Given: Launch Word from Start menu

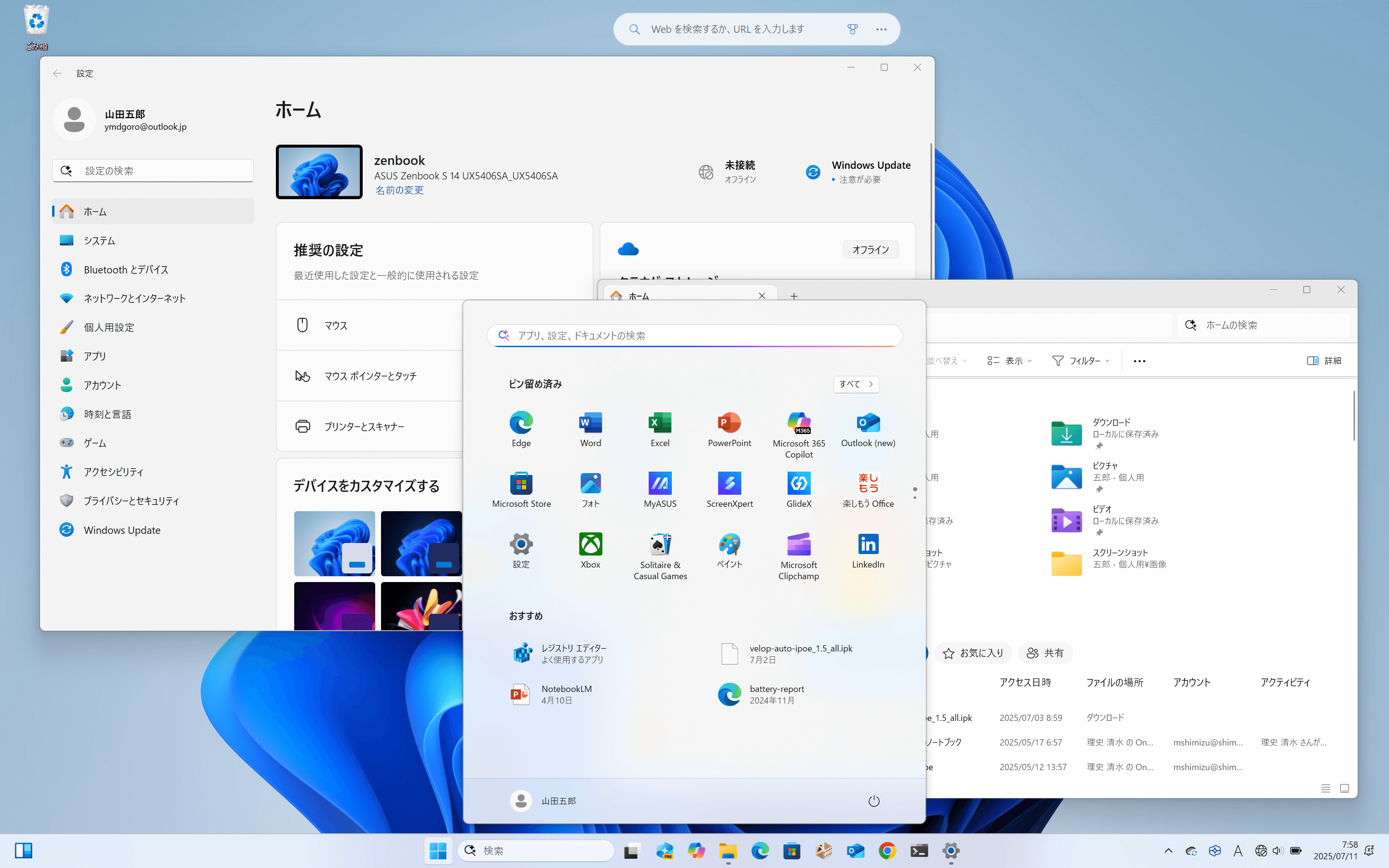Looking at the screenshot, I should pyautogui.click(x=591, y=429).
